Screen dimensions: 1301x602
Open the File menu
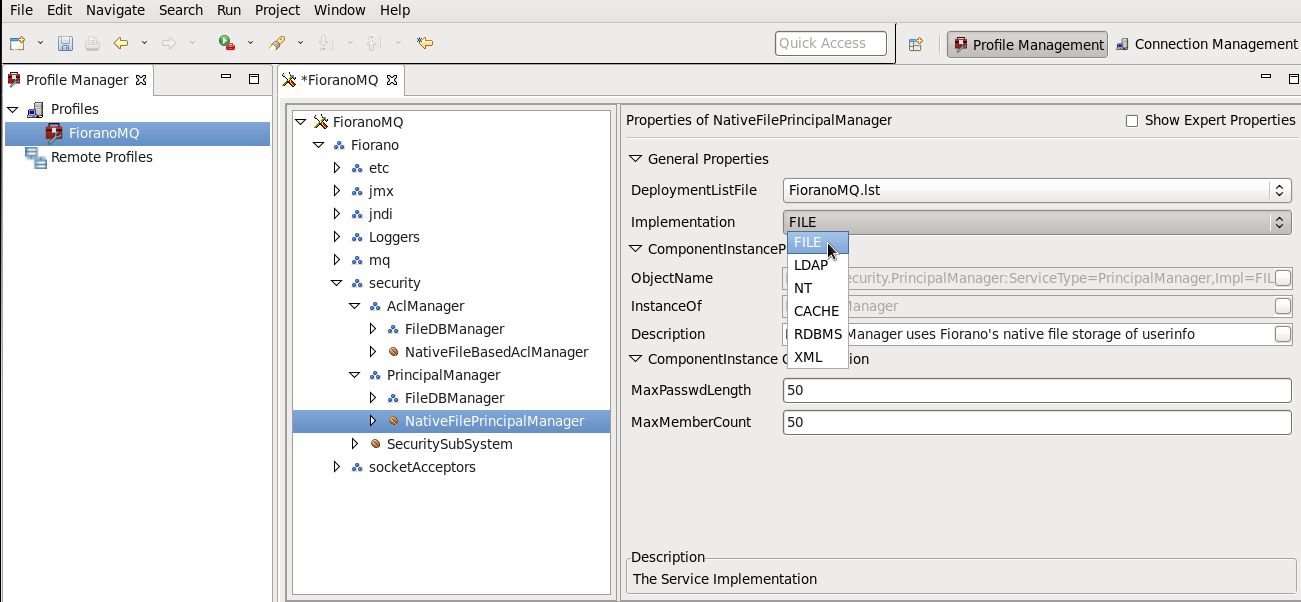pos(21,10)
